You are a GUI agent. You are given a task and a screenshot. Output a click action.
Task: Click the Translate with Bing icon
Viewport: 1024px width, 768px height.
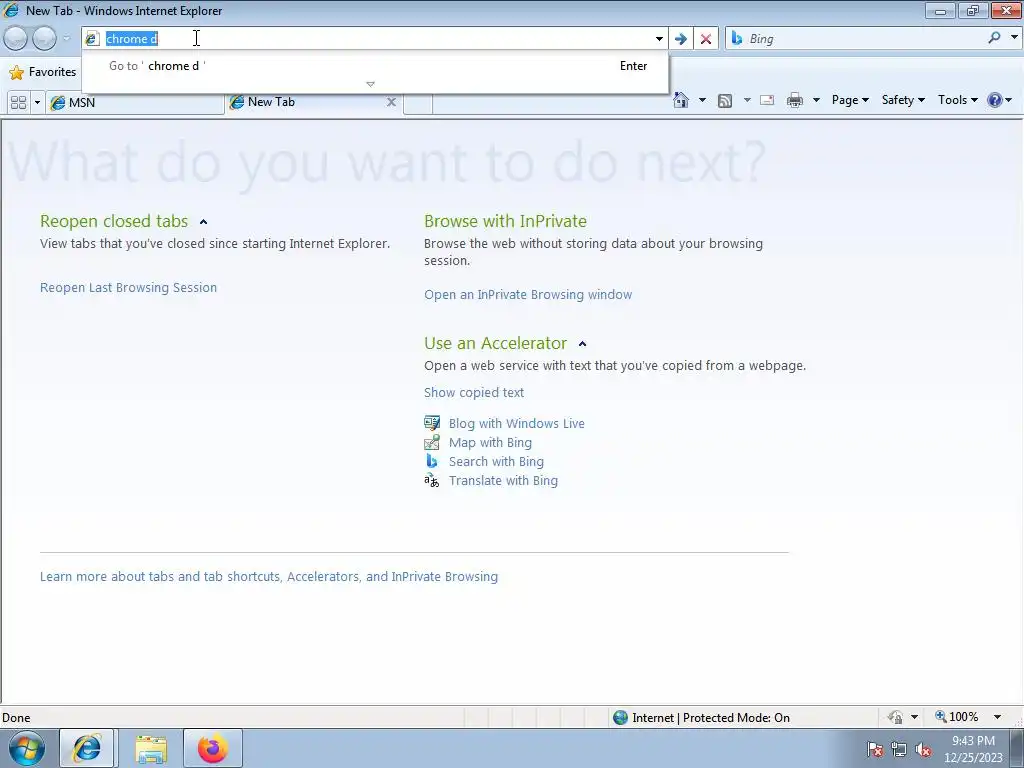pyautogui.click(x=432, y=481)
